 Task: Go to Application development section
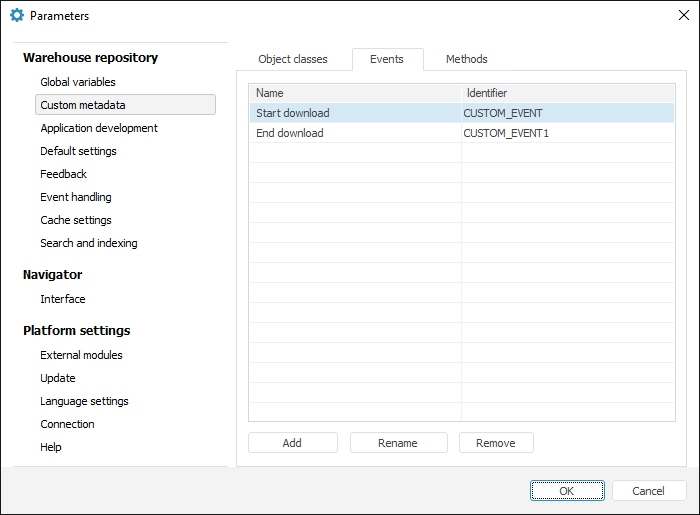click(x=99, y=128)
